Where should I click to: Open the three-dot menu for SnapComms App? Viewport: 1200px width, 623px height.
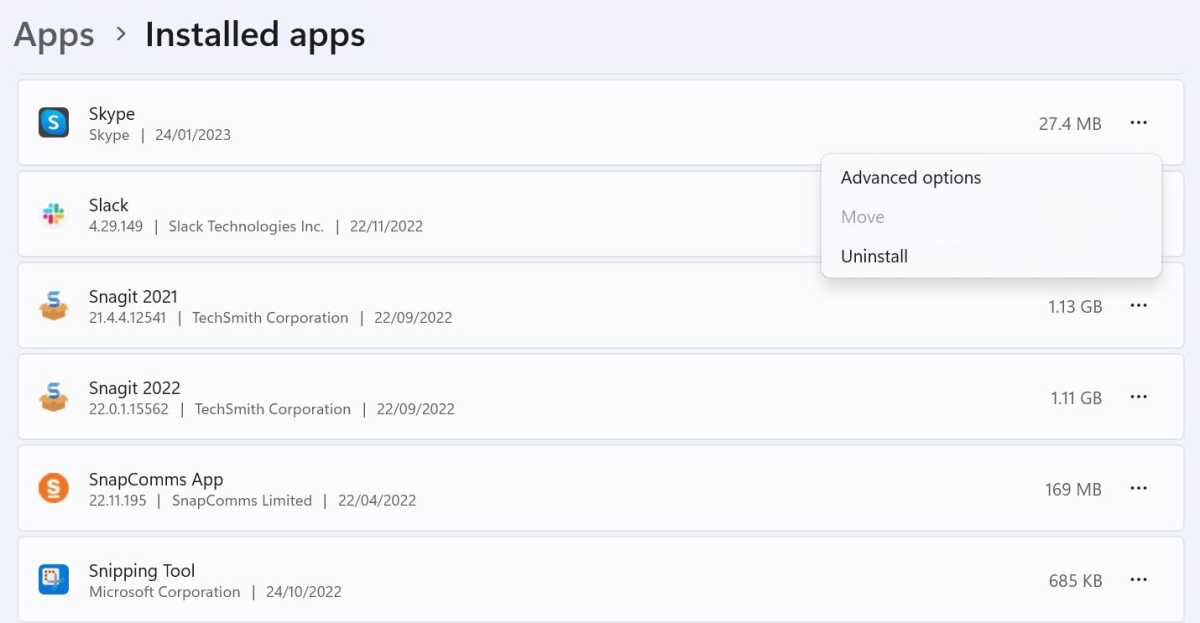(x=1138, y=488)
